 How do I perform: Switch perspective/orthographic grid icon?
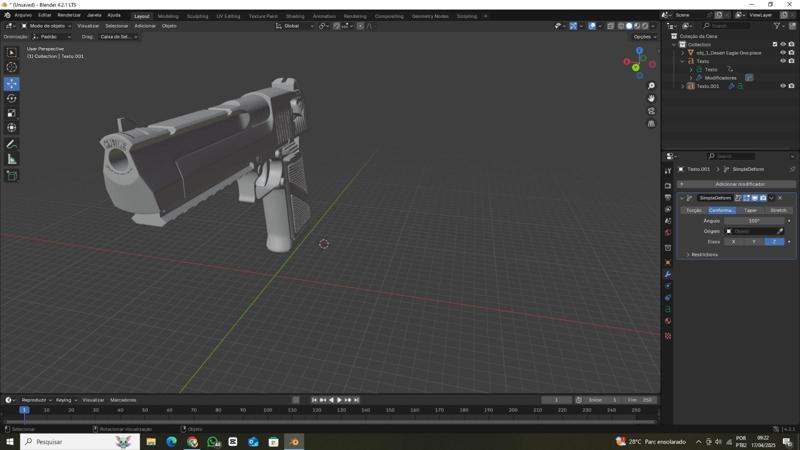[651, 123]
